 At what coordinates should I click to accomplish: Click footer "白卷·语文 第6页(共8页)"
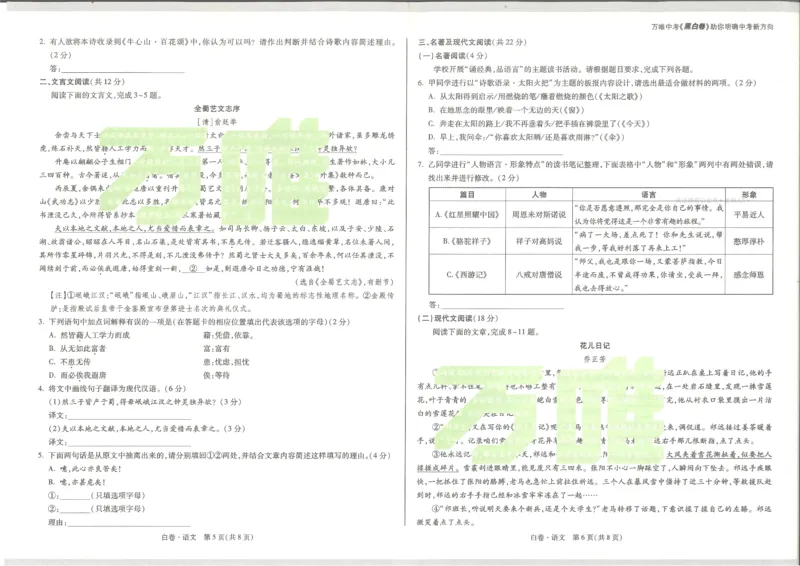coord(577,537)
